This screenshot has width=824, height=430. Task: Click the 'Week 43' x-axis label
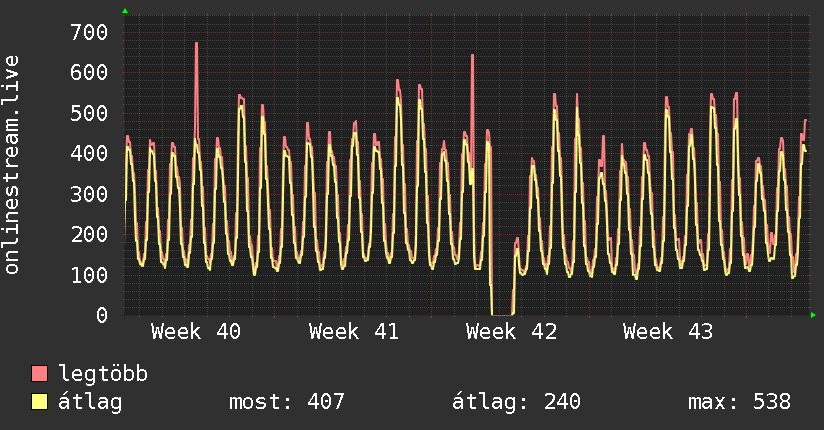click(x=668, y=332)
